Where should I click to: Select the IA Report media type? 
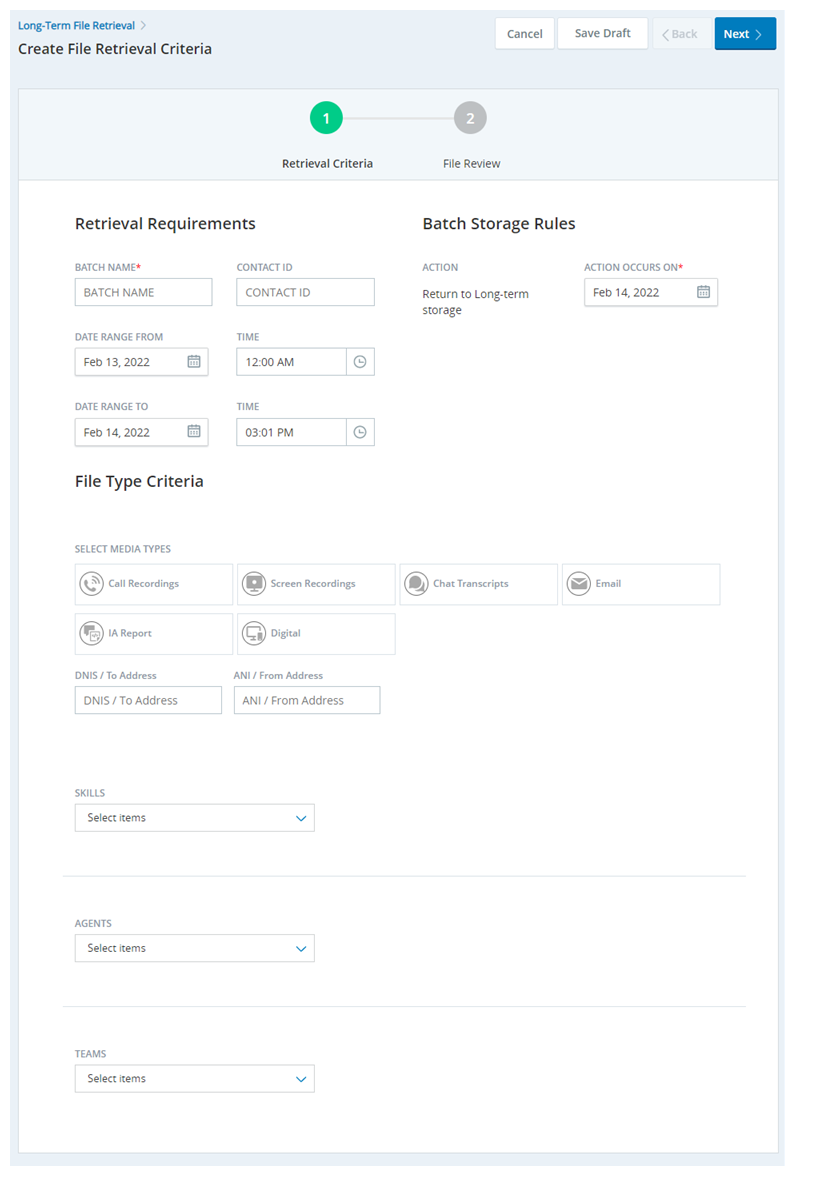[x=153, y=634]
